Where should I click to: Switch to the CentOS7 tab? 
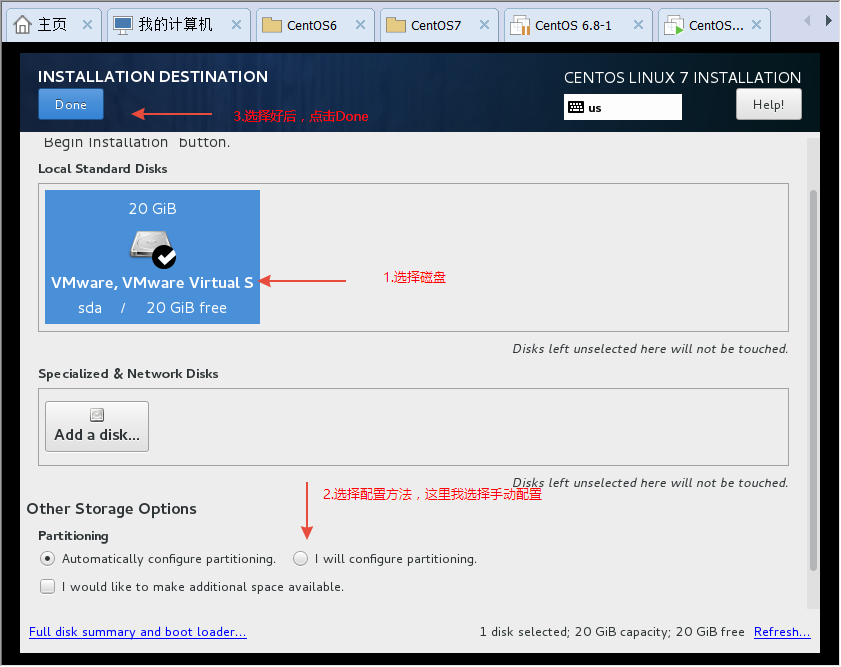(439, 25)
